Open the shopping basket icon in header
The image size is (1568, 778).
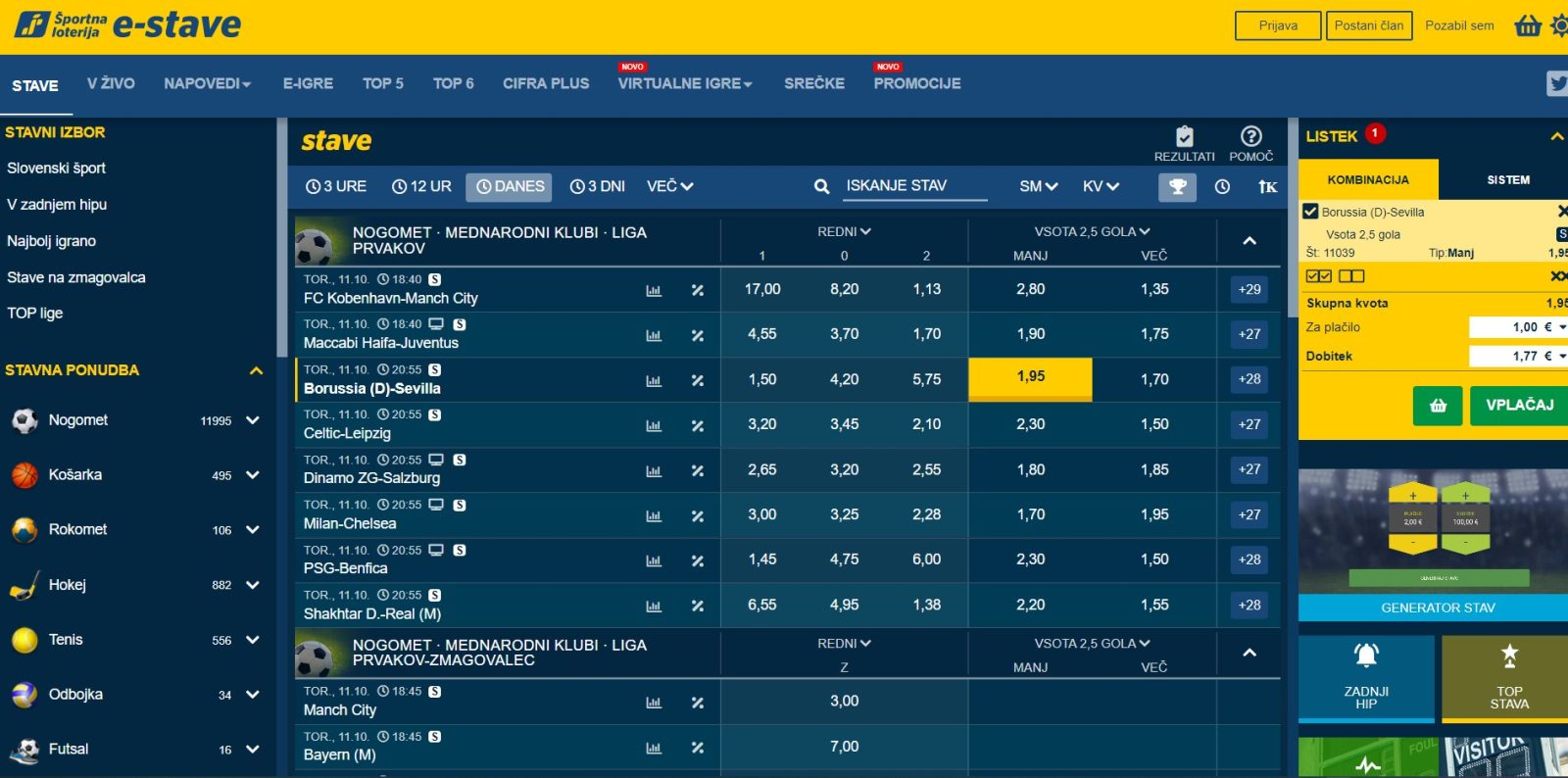tap(1527, 25)
